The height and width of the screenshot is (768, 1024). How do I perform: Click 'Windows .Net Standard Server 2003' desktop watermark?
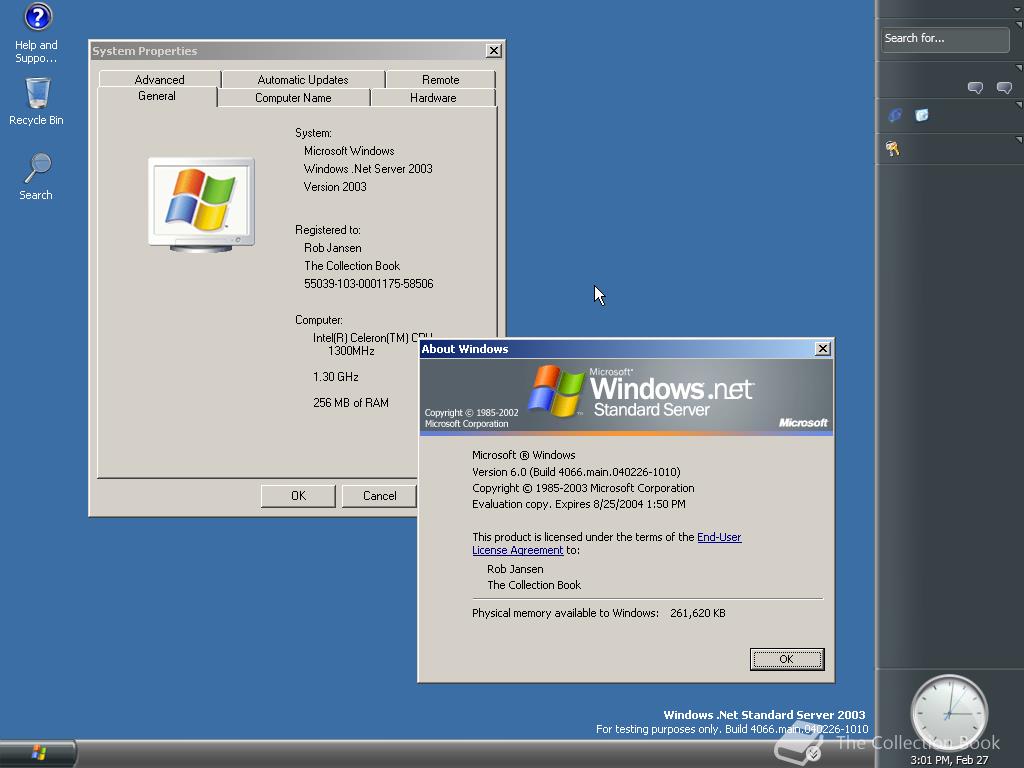pyautogui.click(x=764, y=715)
